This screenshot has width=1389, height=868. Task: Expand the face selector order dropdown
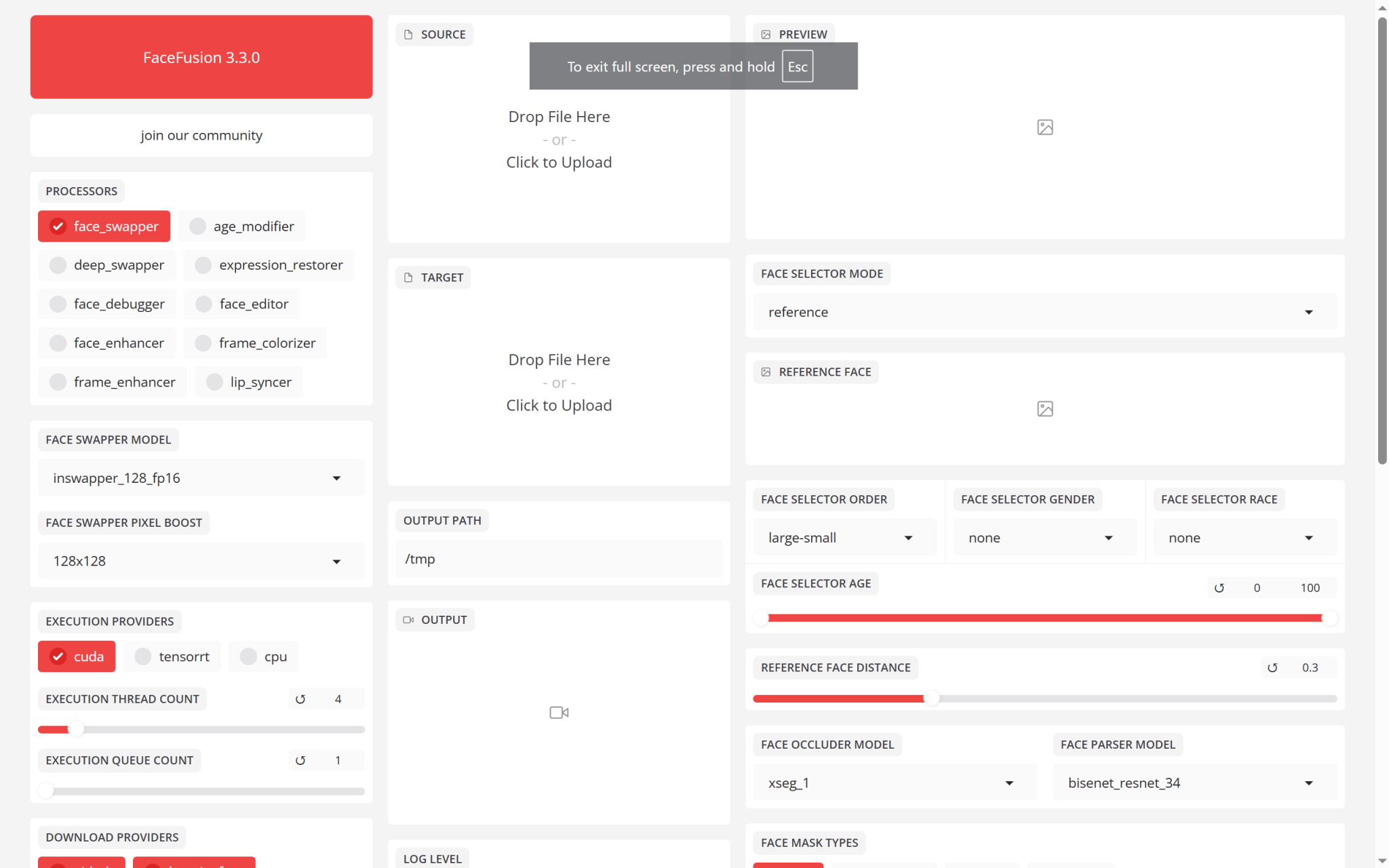pos(844,538)
